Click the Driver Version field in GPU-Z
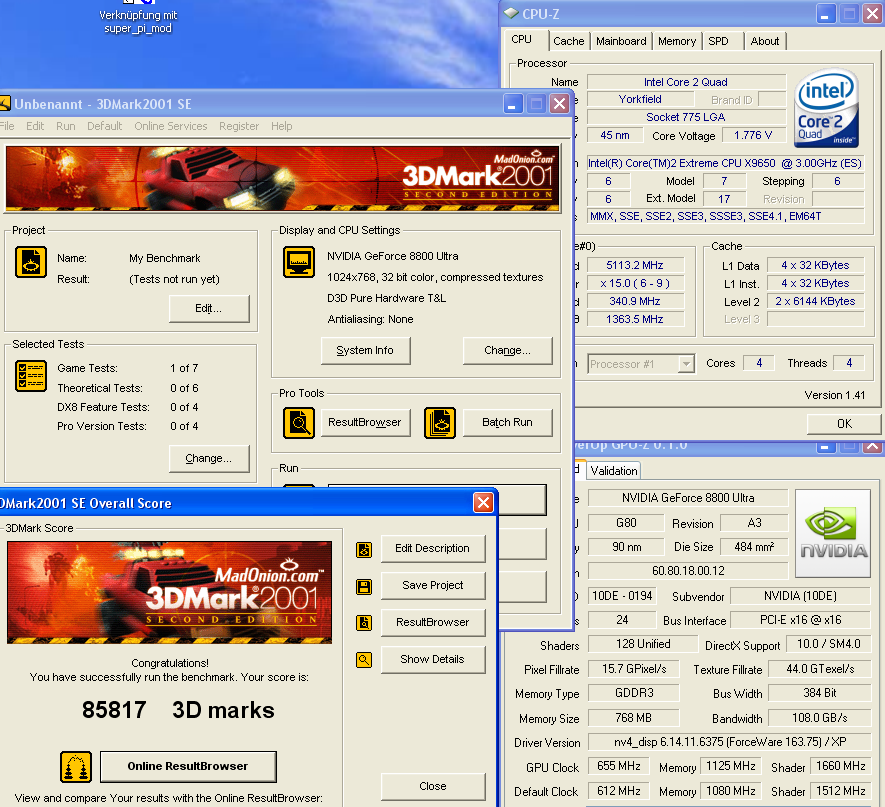This screenshot has height=807, width=885. click(730, 742)
